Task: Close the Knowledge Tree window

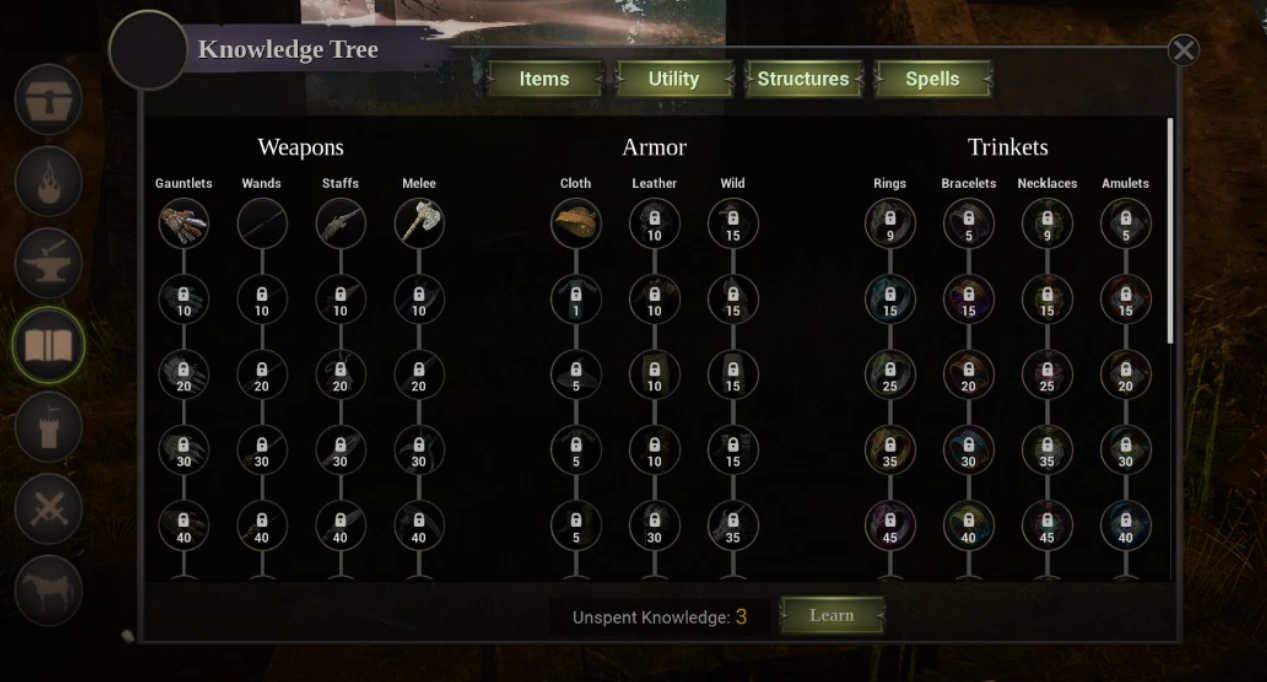Action: [1183, 50]
